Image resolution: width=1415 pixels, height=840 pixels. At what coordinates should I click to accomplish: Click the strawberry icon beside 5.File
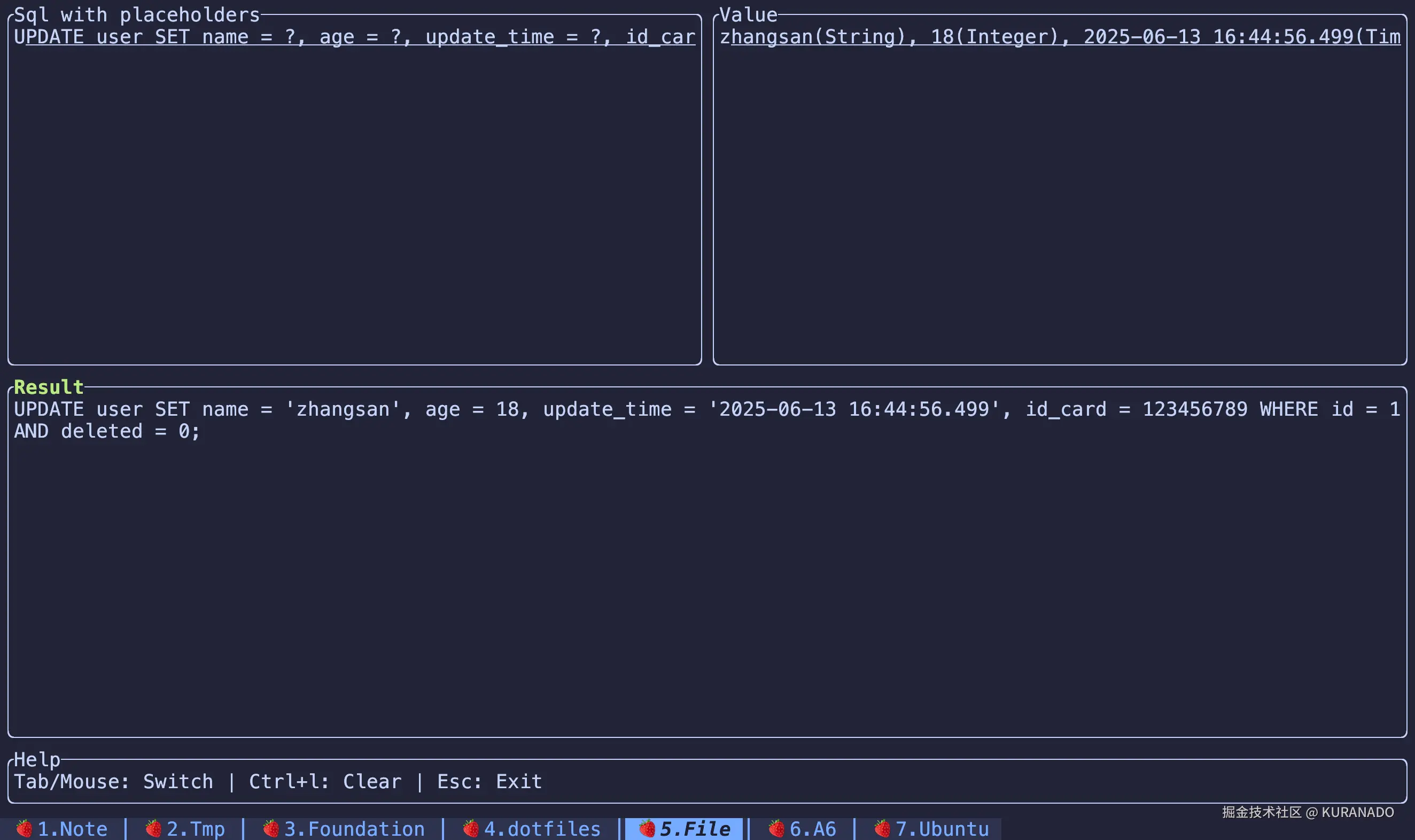[x=647, y=829]
